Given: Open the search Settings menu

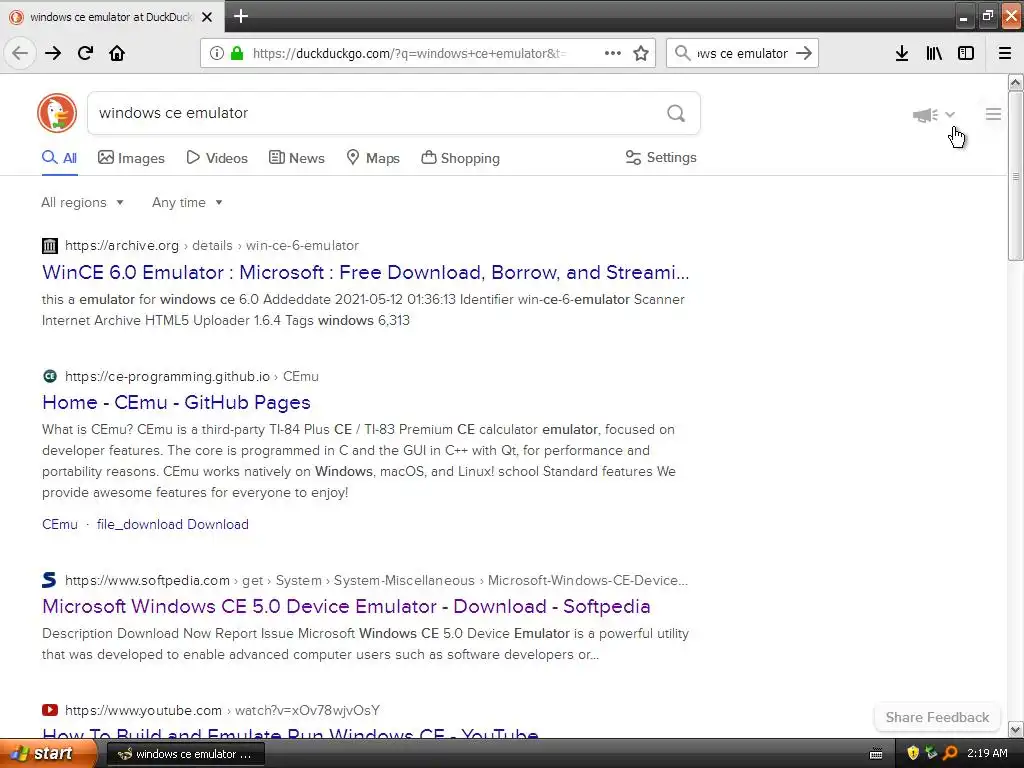Looking at the screenshot, I should pos(661,157).
